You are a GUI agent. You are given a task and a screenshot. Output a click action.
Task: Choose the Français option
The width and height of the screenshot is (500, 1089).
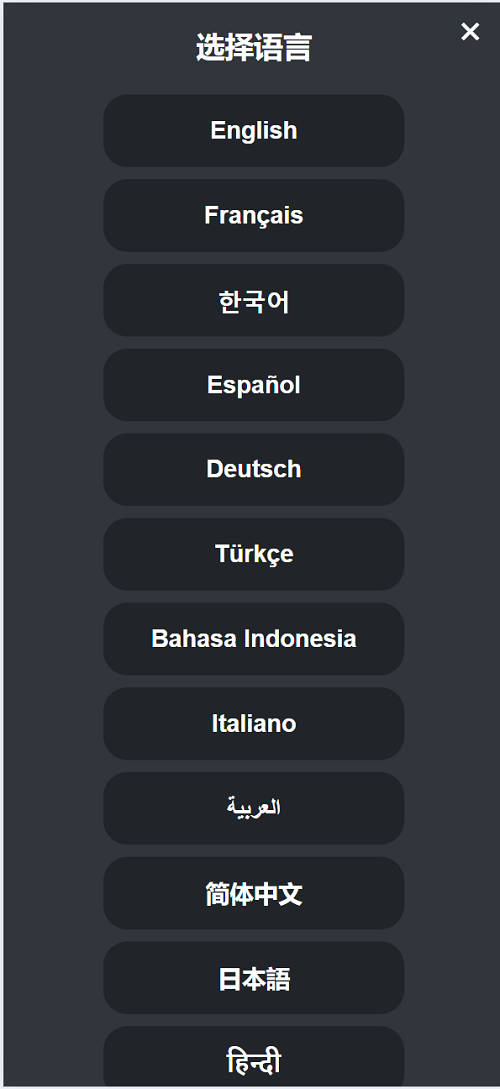click(253, 215)
